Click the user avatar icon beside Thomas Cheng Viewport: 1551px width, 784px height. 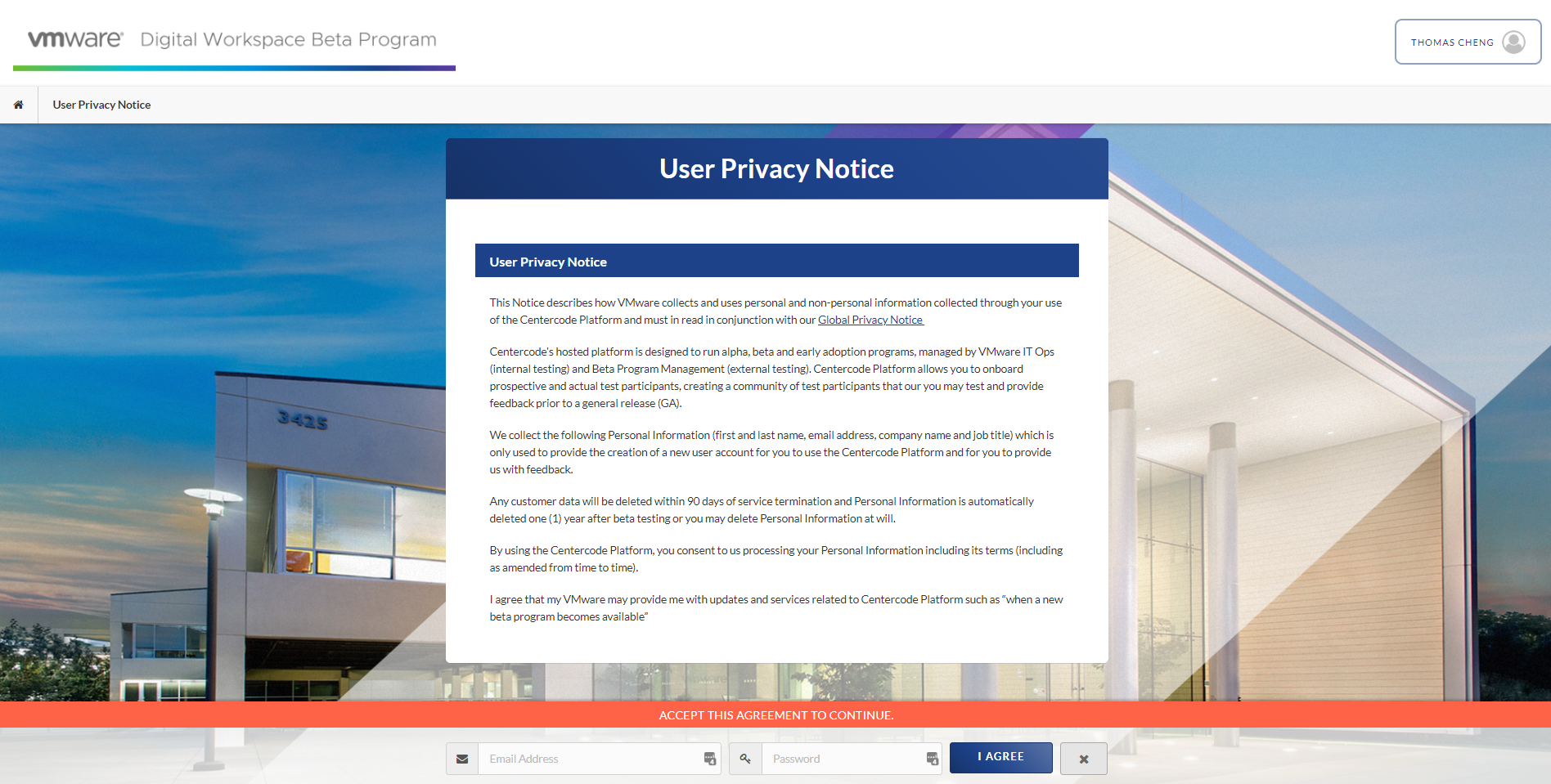pyautogui.click(x=1513, y=42)
